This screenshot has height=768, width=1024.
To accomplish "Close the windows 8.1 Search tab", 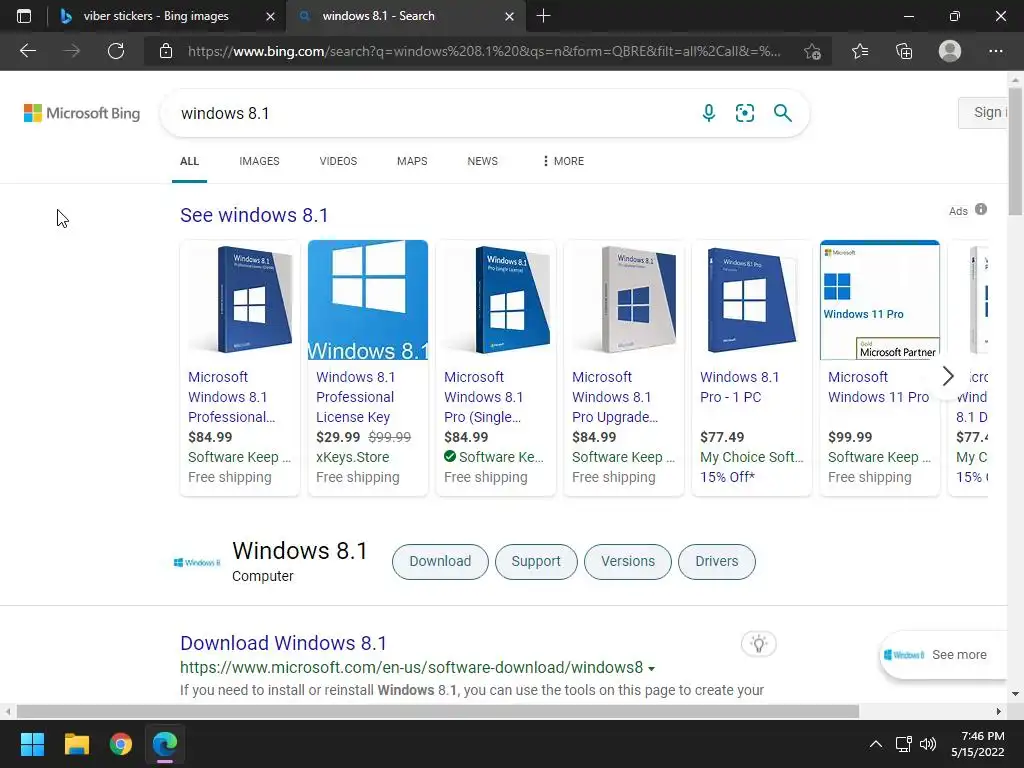I will click(x=509, y=16).
